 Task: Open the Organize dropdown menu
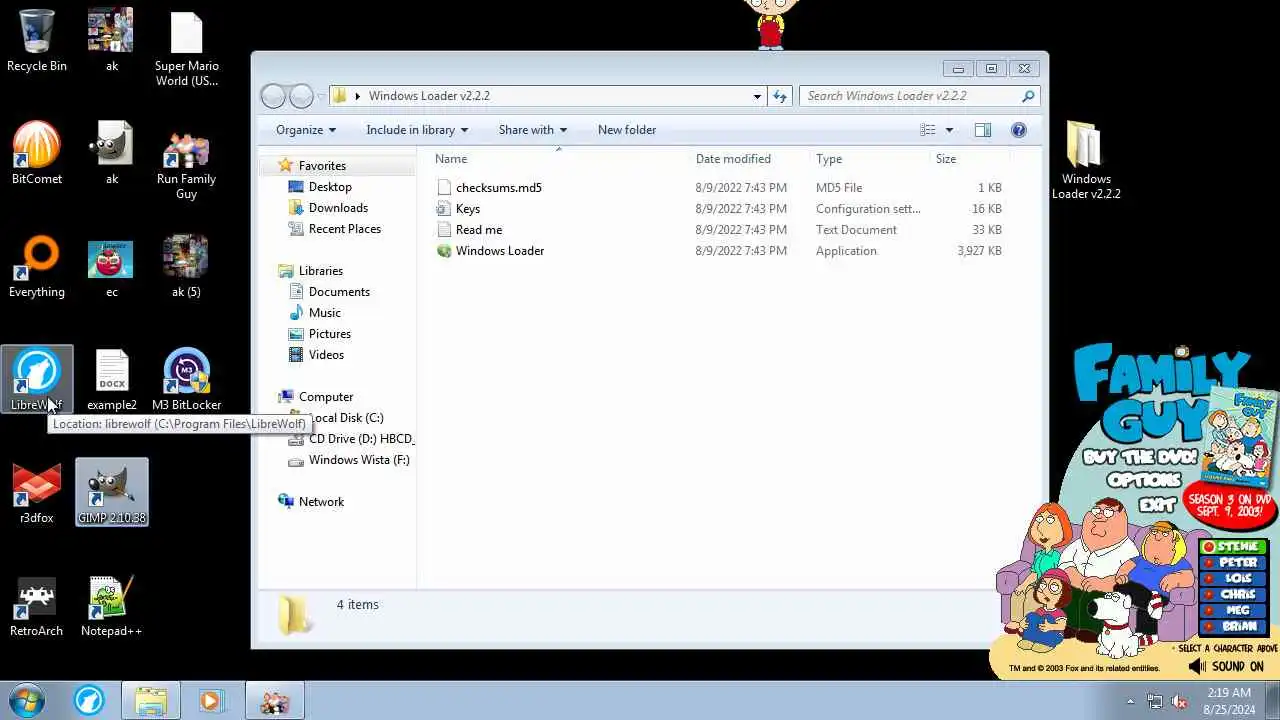[306, 130]
